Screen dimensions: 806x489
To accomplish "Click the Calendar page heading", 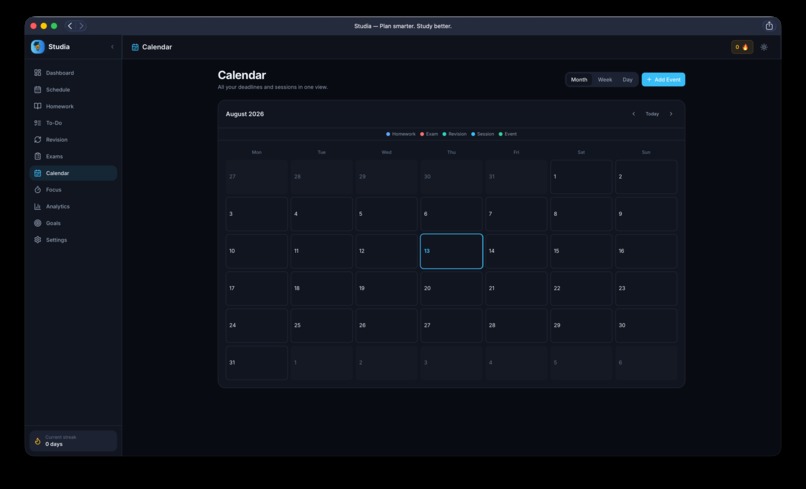I will pyautogui.click(x=242, y=75).
